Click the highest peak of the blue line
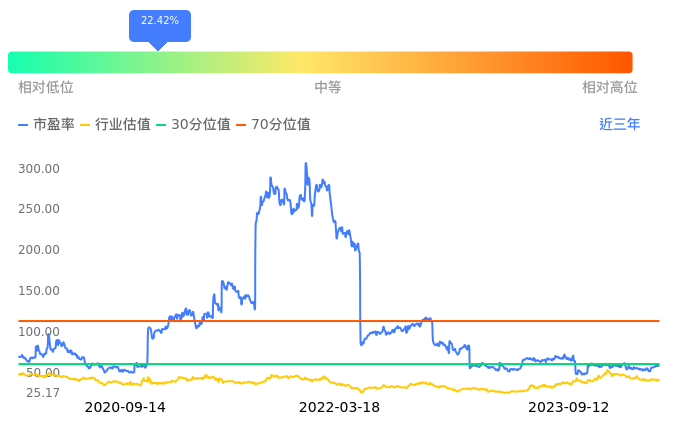 click(305, 163)
